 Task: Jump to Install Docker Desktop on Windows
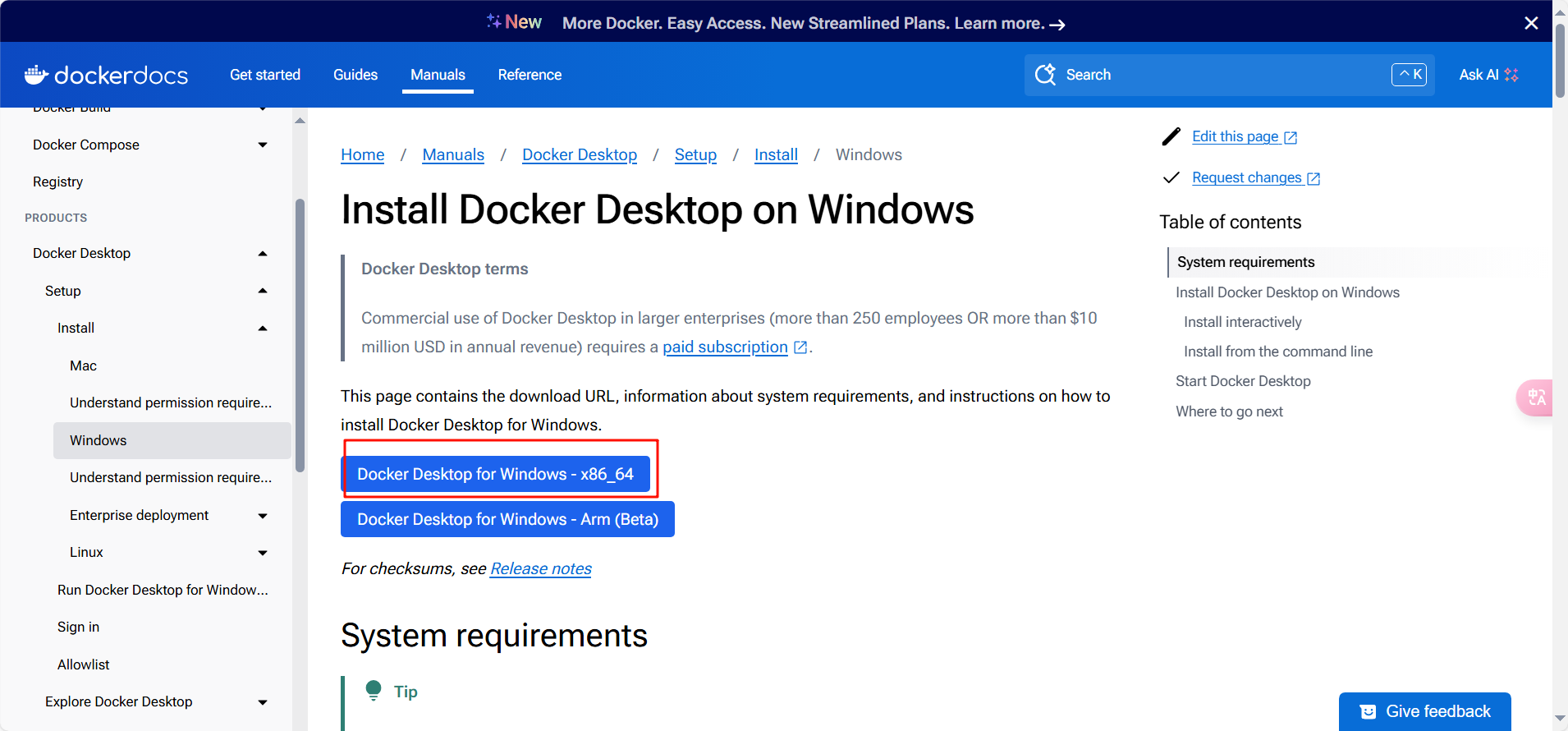(1287, 292)
